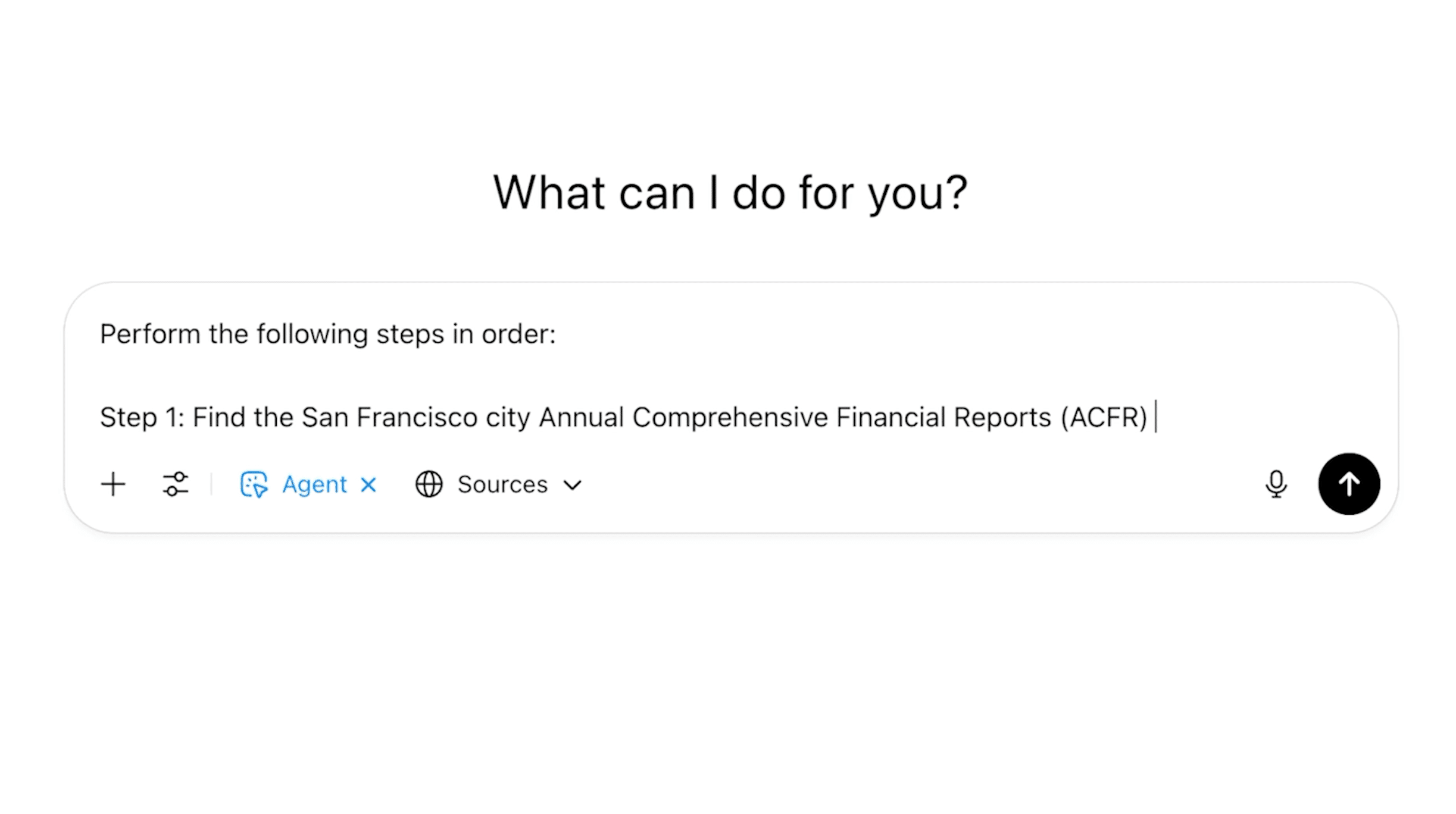
Task: Click the Agent cursor icon
Action: click(x=254, y=484)
